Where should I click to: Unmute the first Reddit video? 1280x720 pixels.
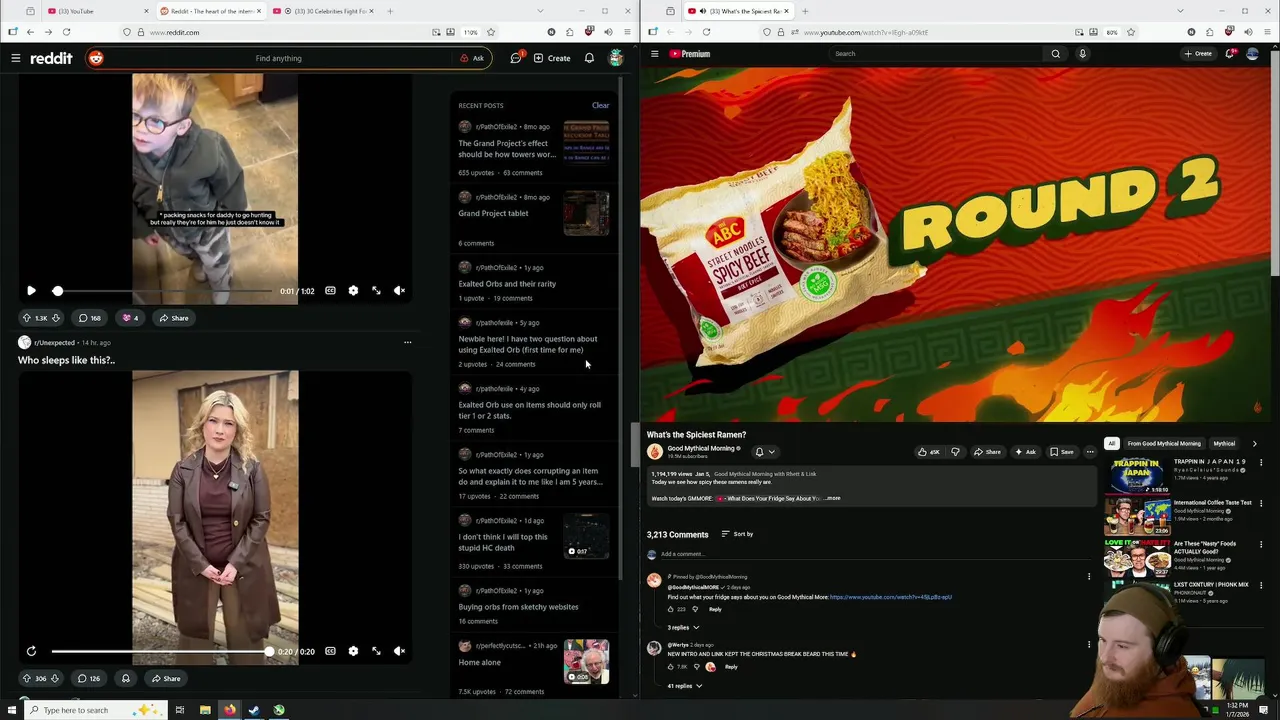[x=399, y=291]
